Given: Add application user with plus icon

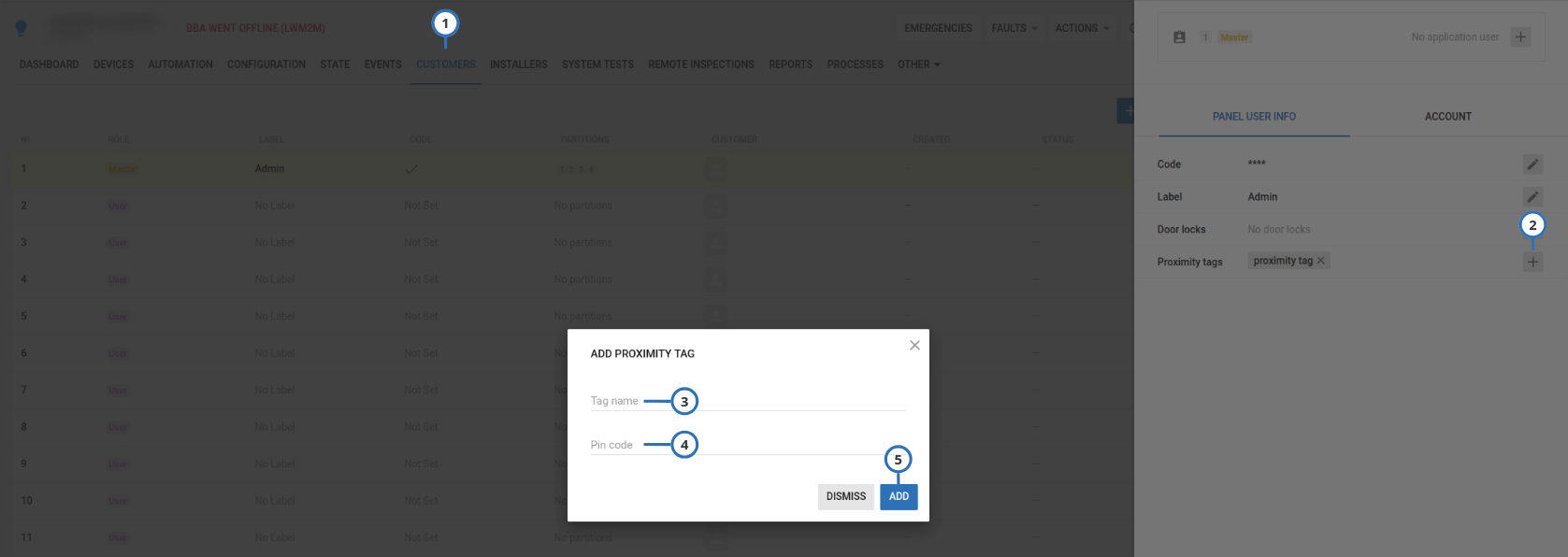Looking at the screenshot, I should 1520,37.
